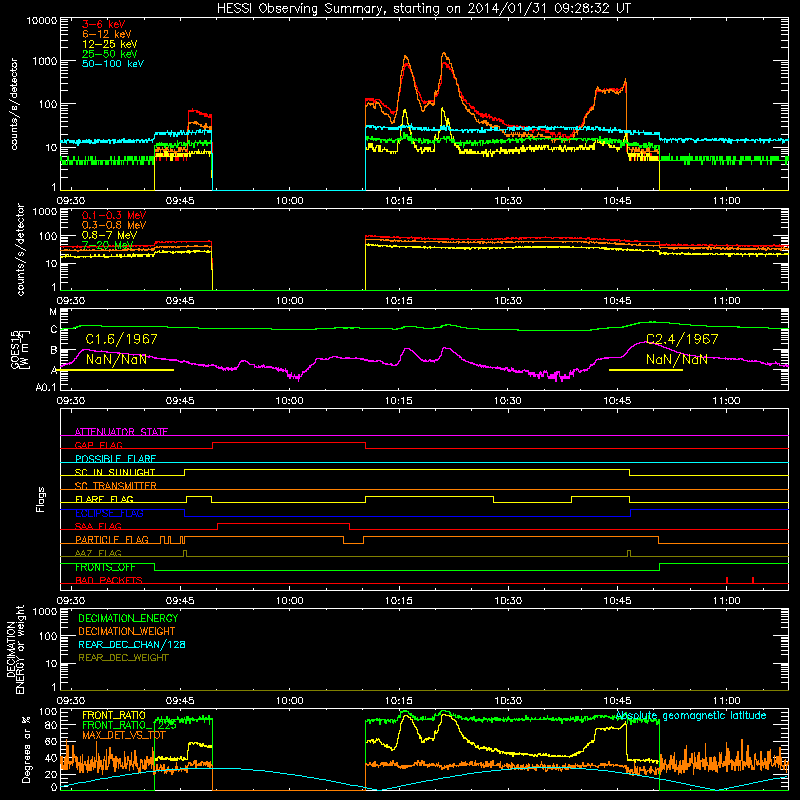Click the olive AAZ_FLAG label
800x800 pixels.
pos(98,553)
